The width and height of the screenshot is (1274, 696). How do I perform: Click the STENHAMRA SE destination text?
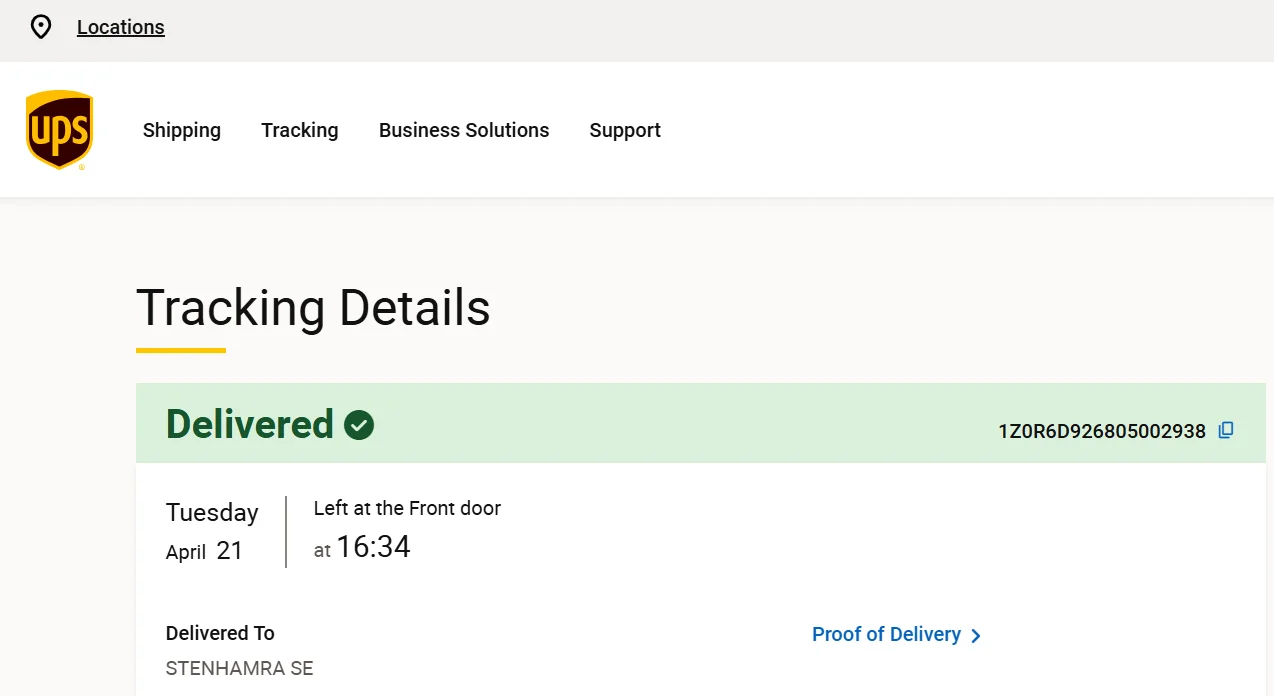(x=239, y=668)
